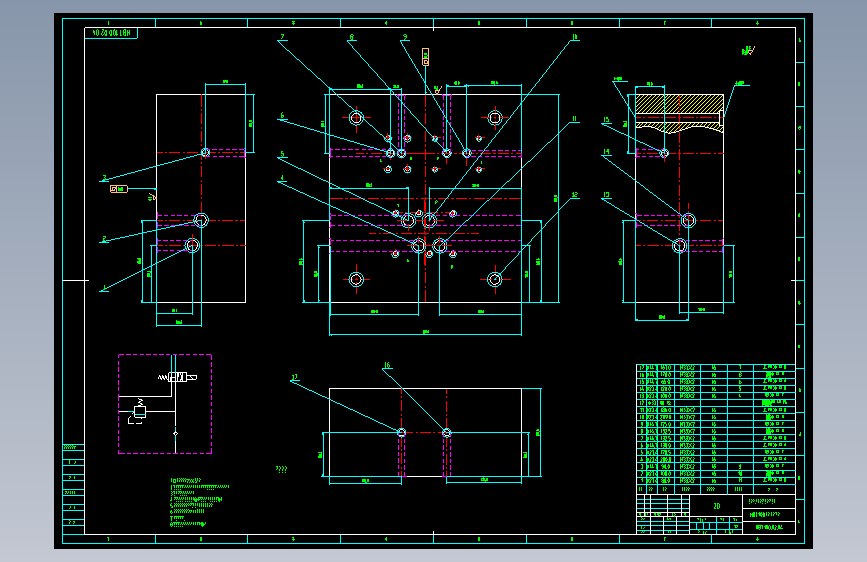Select small hole pointed to by callout 15
The height and width of the screenshot is (562, 867).
[664, 153]
